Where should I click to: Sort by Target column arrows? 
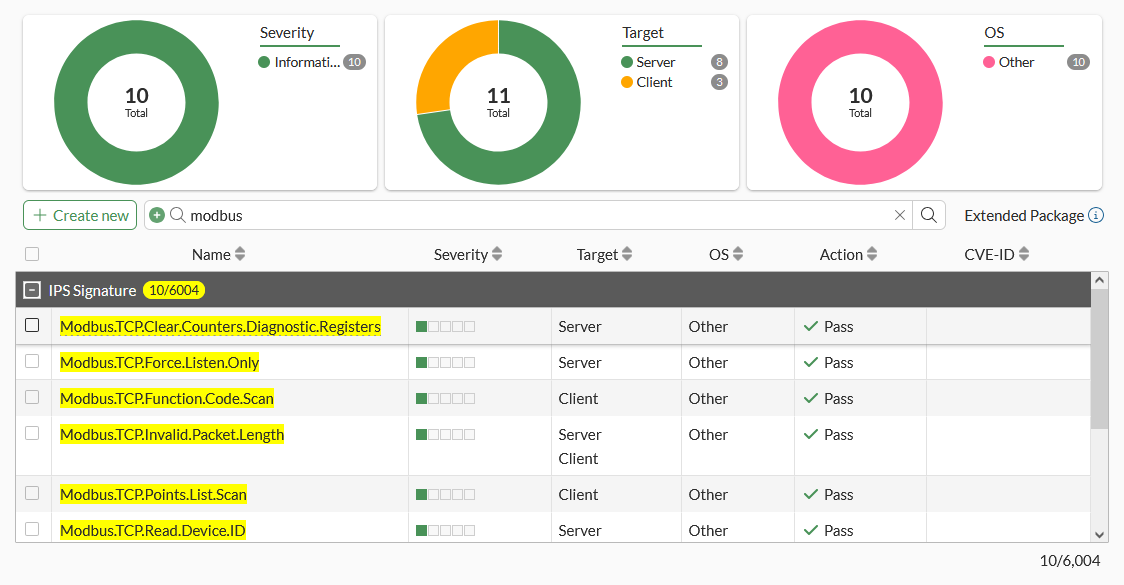tap(626, 255)
